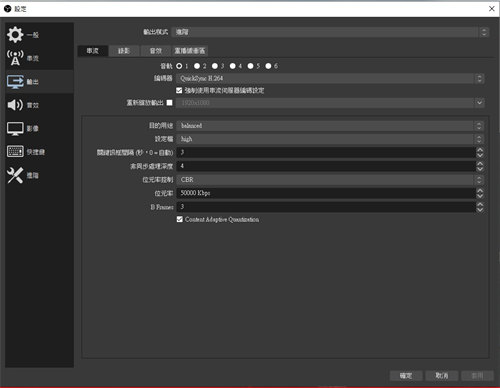Click the Apply (套用) button
Viewport: 500px width, 388px height.
click(x=477, y=376)
